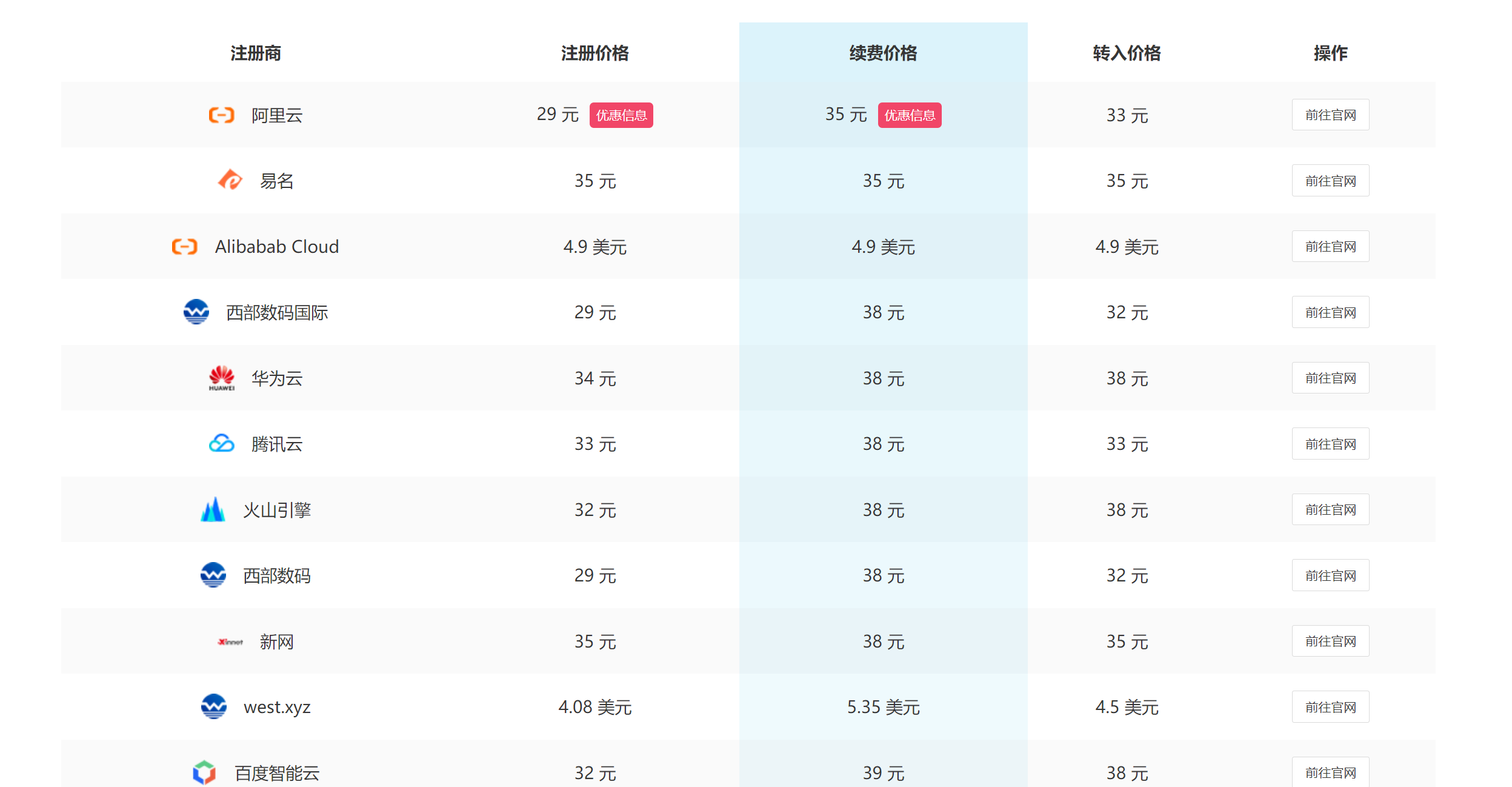Click the 4.5 美元 transfer price
Screen dimensions: 1512x787
click(1127, 707)
